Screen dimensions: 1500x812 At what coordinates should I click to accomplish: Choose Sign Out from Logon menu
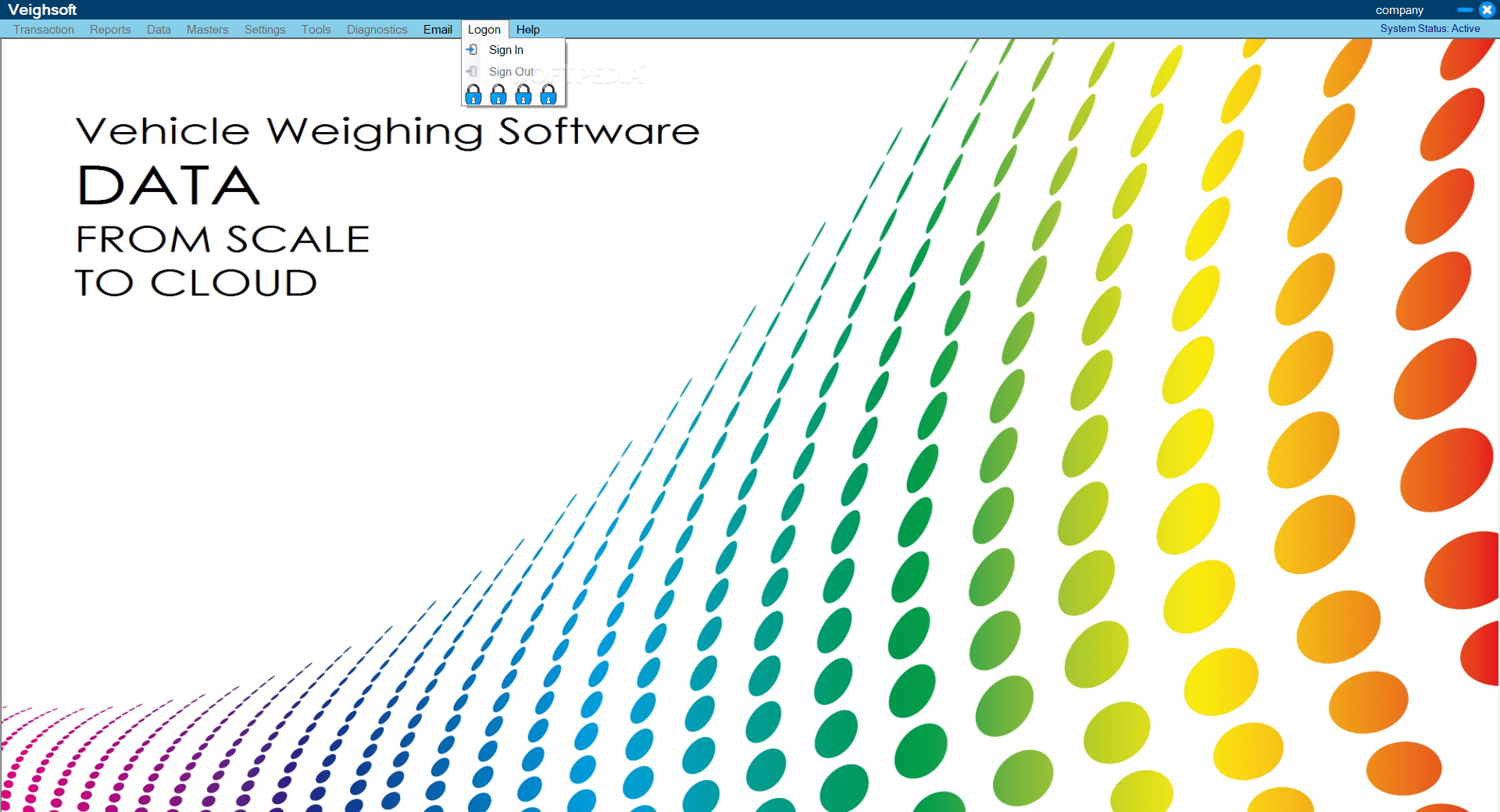(513, 72)
